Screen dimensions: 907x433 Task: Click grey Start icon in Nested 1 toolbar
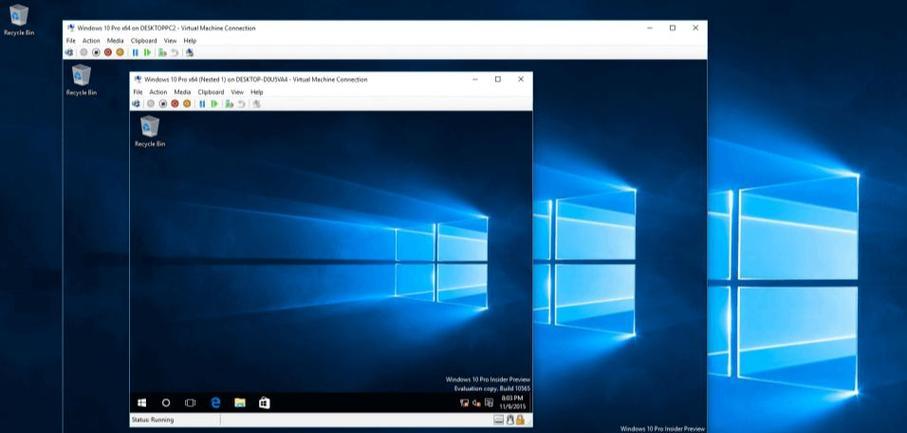click(x=150, y=103)
